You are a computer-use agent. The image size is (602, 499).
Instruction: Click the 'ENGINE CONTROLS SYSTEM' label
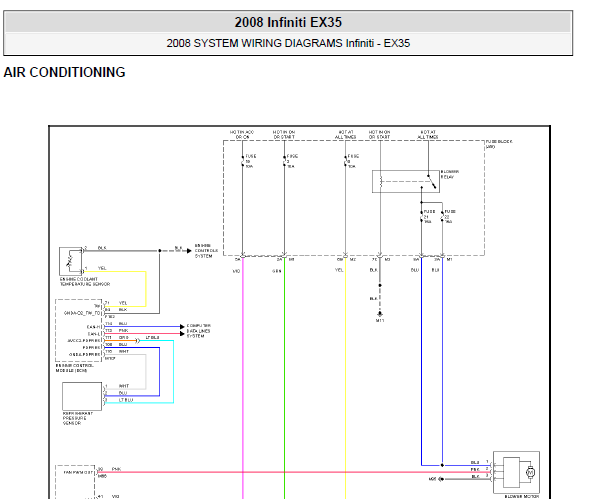point(206,251)
